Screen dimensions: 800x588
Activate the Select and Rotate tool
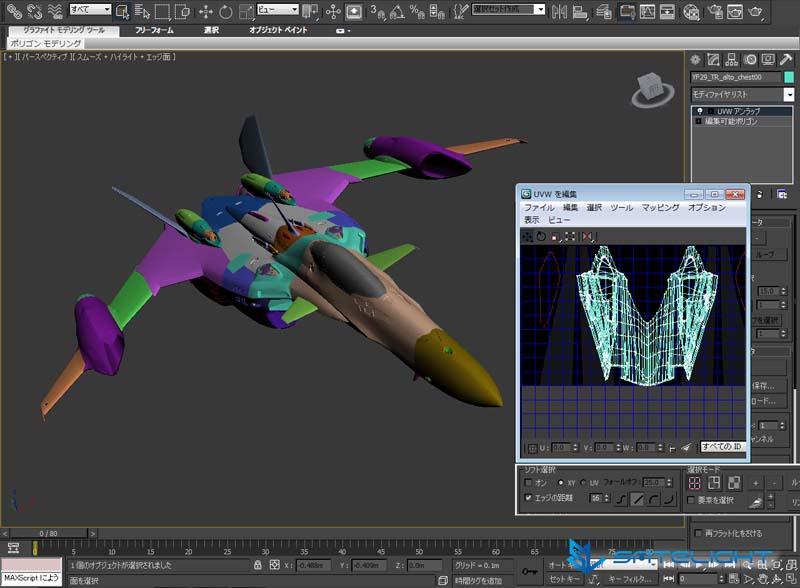(226, 11)
